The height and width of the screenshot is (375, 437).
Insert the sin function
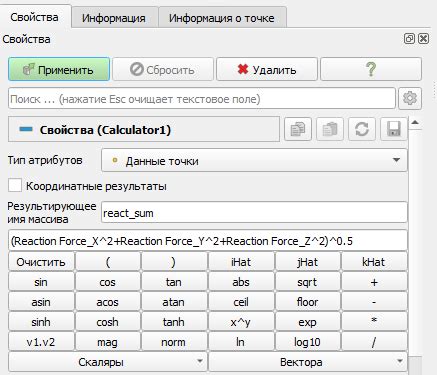(x=41, y=282)
